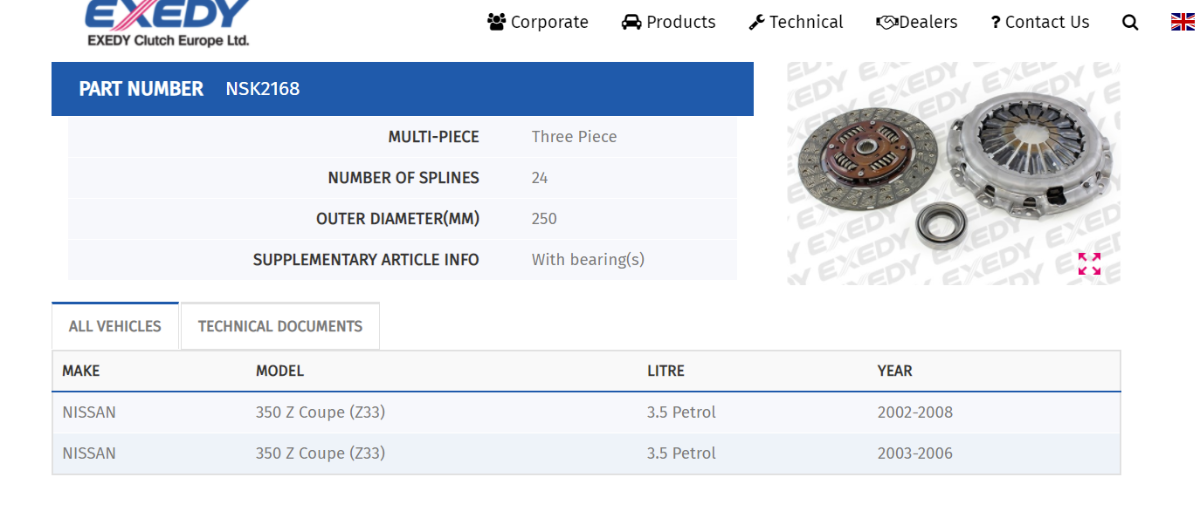
Task: Click the Products car icon
Action: tap(631, 22)
